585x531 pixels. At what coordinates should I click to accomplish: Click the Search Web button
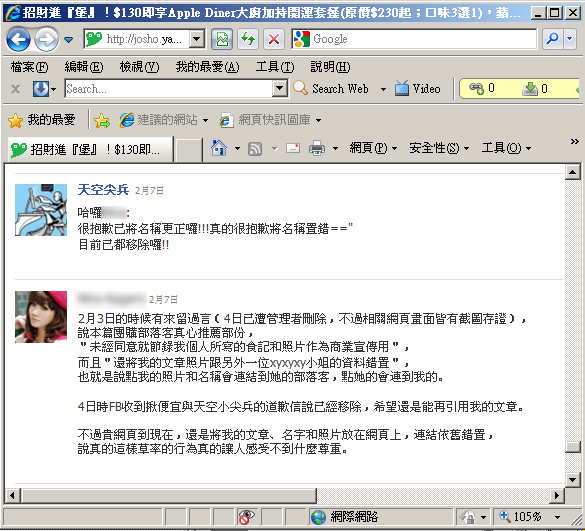[331, 89]
